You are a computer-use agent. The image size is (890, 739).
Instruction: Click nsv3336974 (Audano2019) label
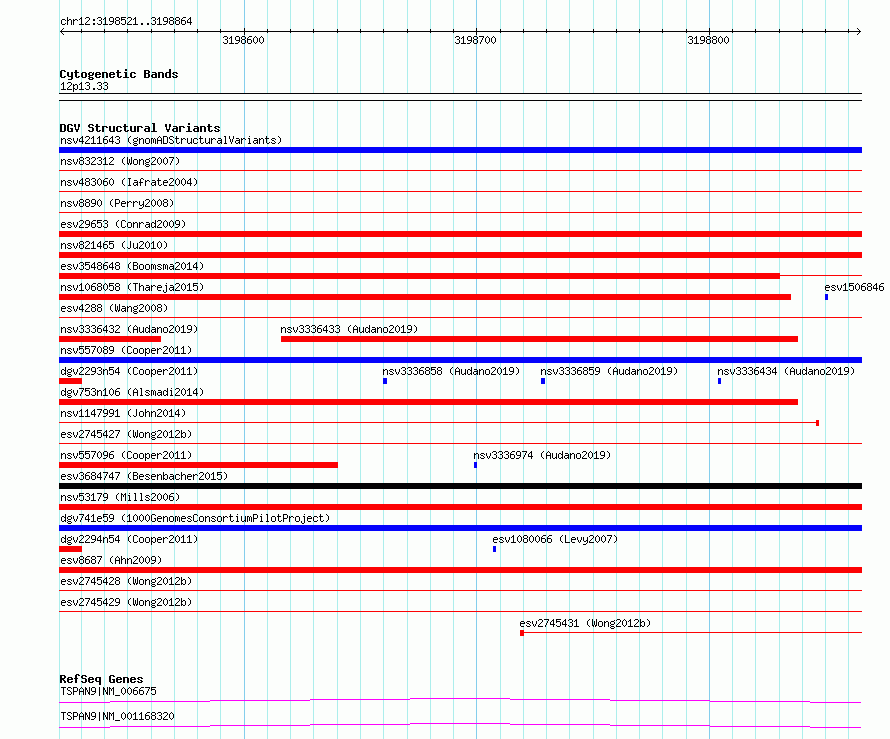click(x=542, y=455)
